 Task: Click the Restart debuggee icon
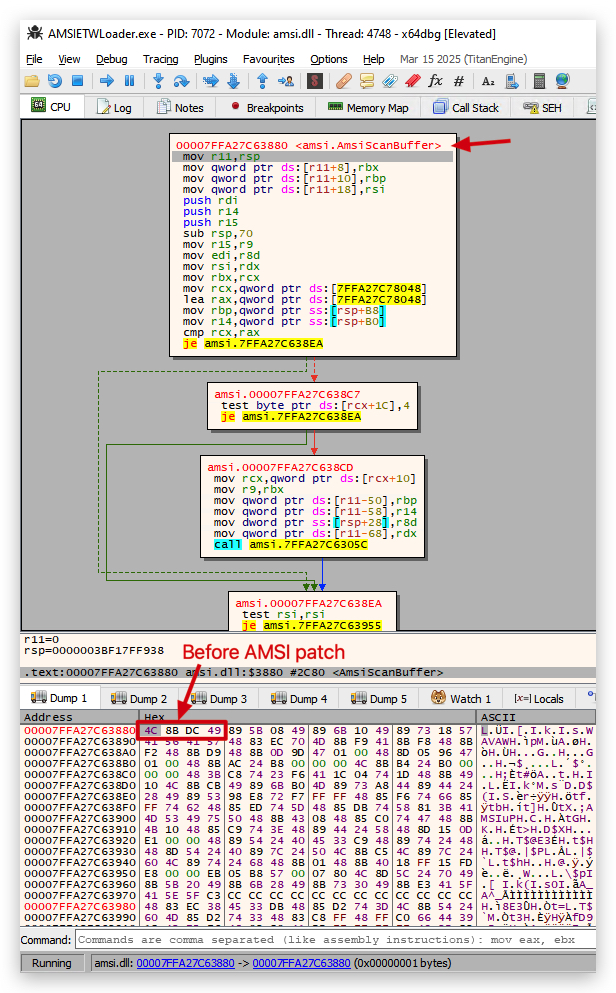click(x=55, y=81)
